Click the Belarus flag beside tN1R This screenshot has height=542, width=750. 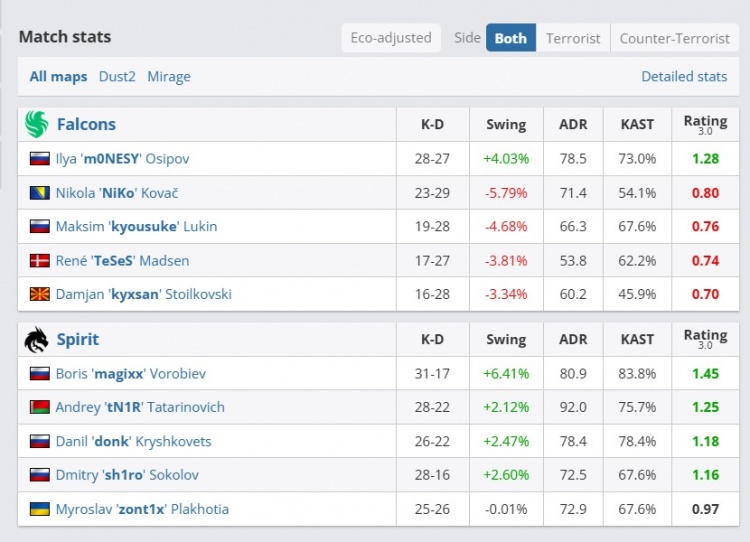click(39, 408)
